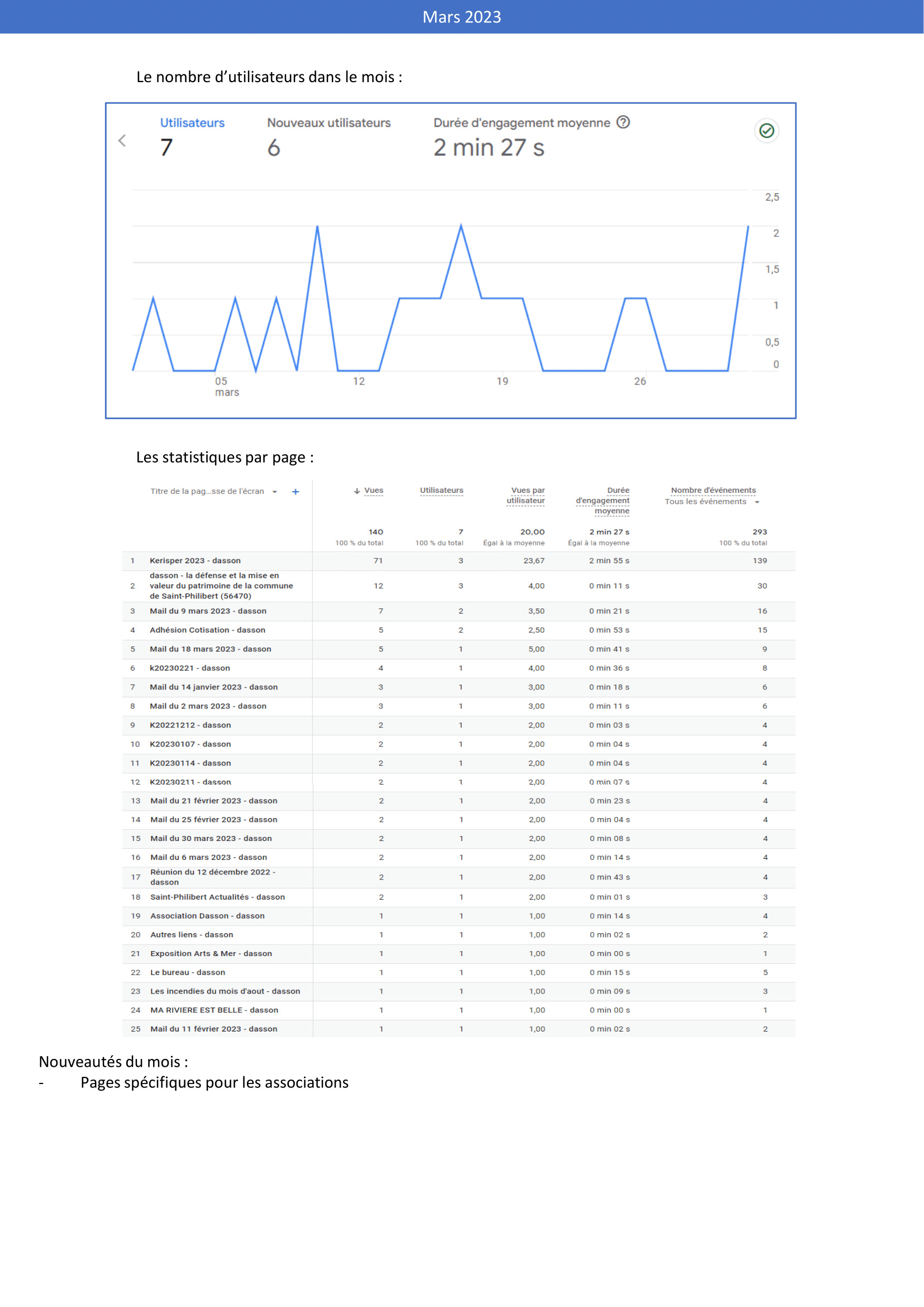The width and height of the screenshot is (924, 1307).
Task: Click 'Mail du 21 février 2023 - dasson'
Action: (214, 801)
